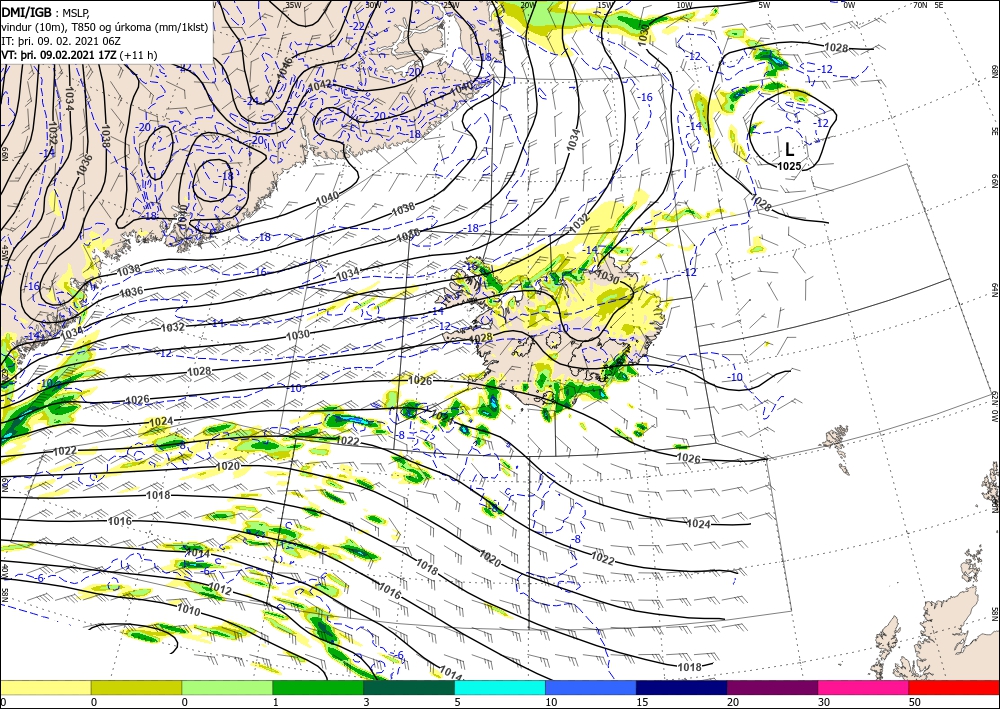Click the '1046' isobar label
The image size is (1000, 709).
pyautogui.click(x=284, y=68)
